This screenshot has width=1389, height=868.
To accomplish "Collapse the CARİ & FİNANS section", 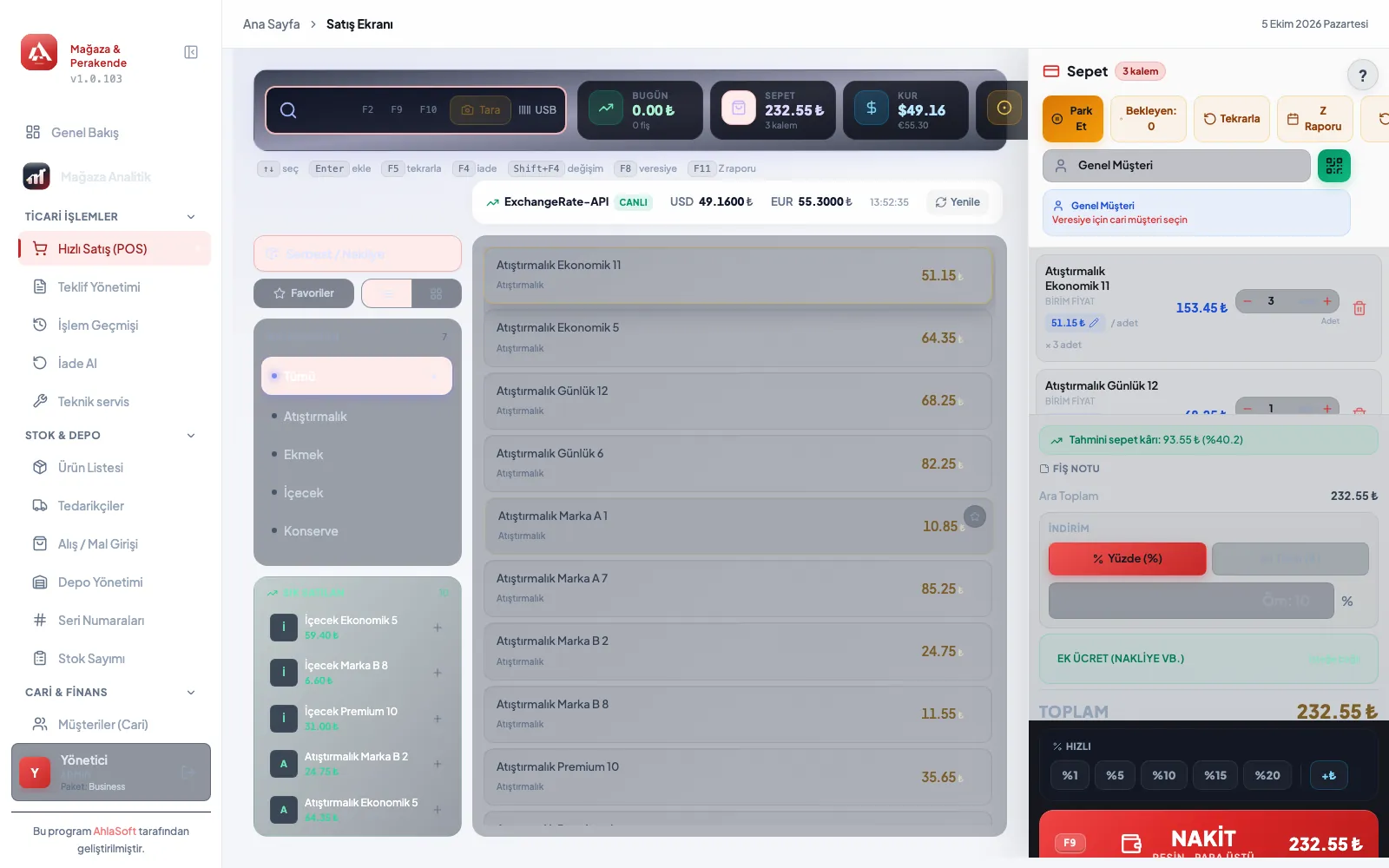I will click(x=191, y=693).
